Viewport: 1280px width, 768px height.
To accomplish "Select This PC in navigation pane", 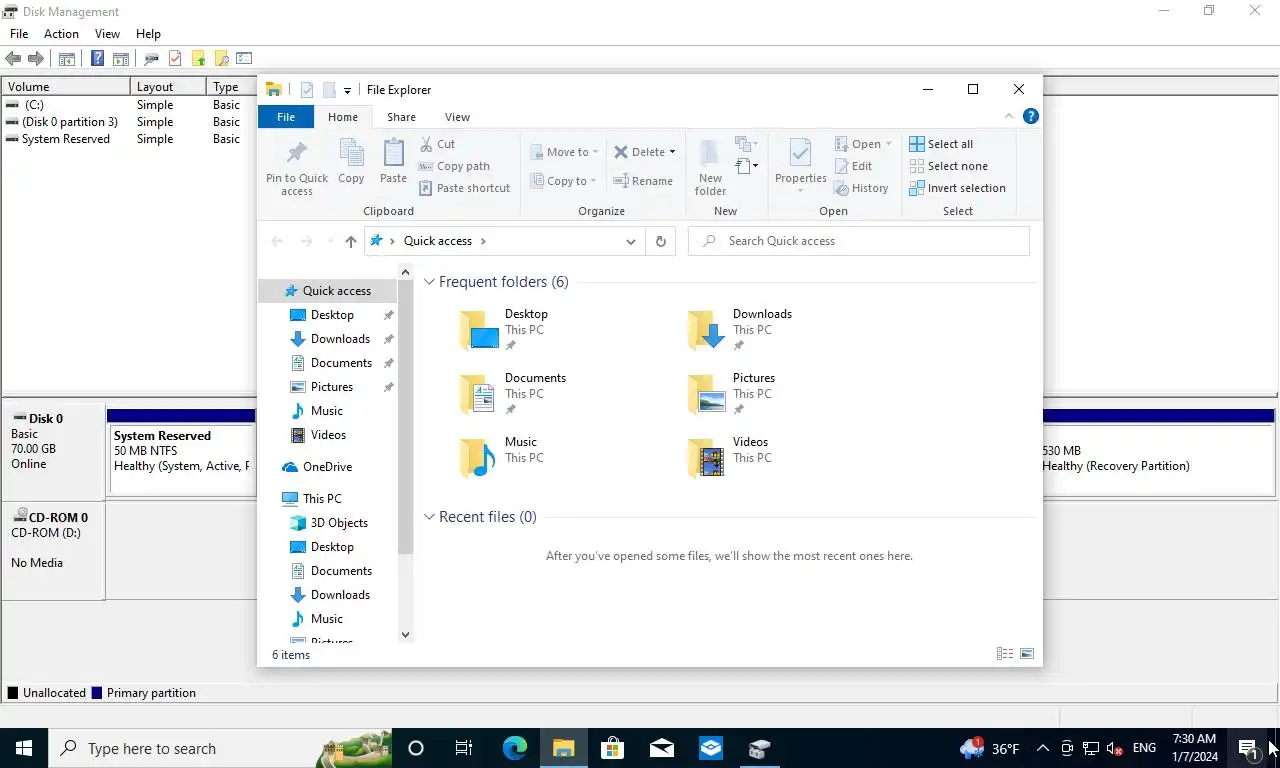I will click(x=322, y=499).
